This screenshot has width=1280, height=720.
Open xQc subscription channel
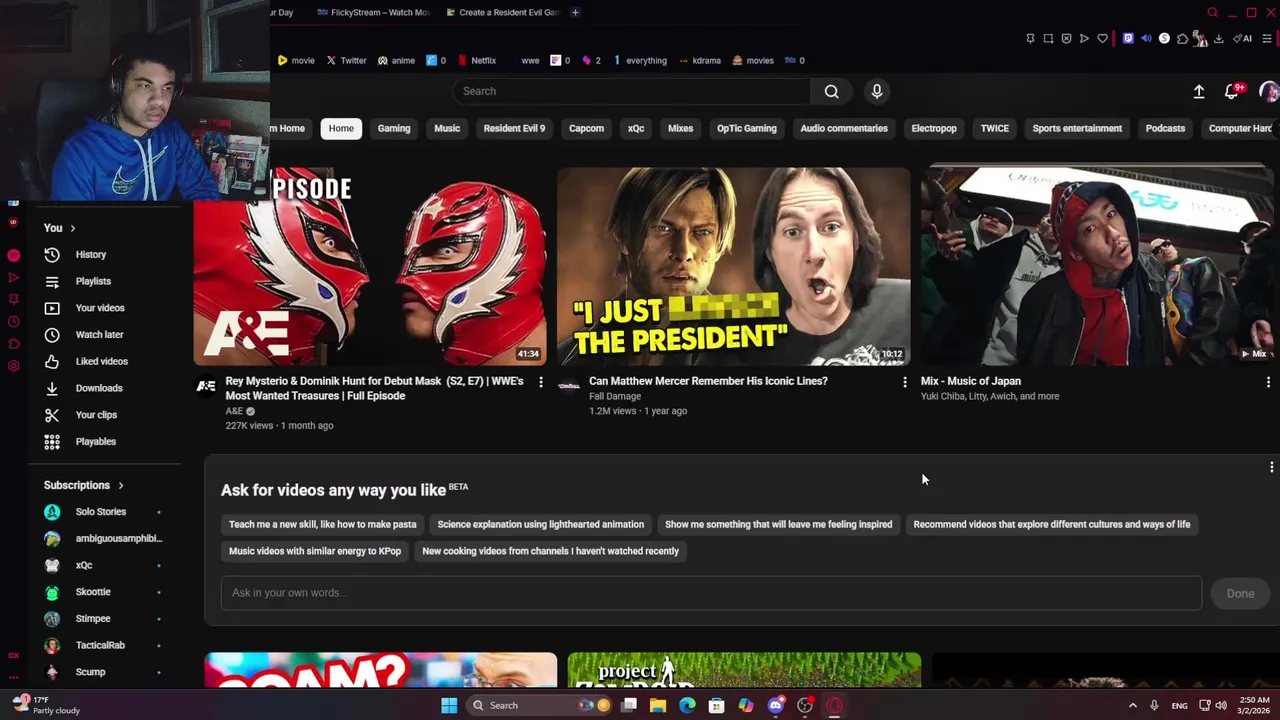(84, 565)
